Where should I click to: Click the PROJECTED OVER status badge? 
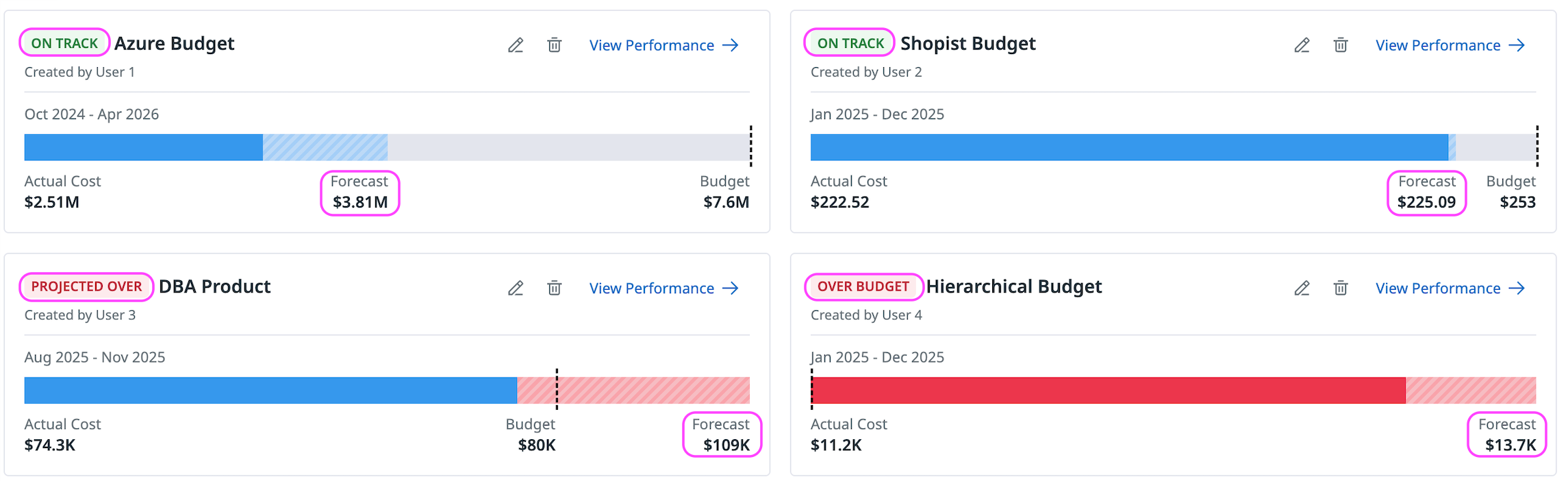(x=86, y=286)
